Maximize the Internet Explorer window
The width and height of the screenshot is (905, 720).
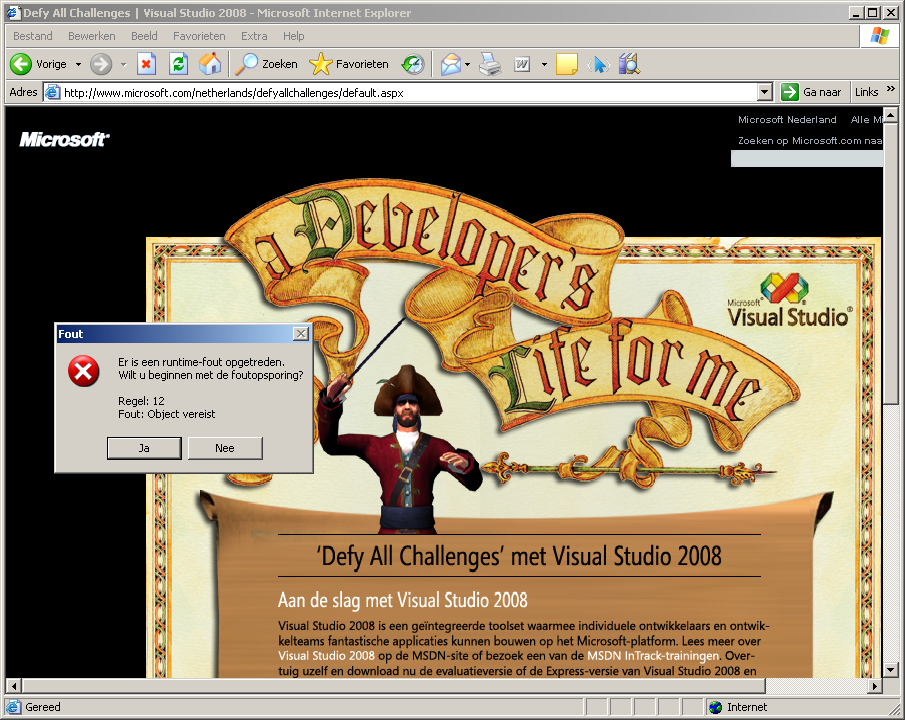pos(873,13)
